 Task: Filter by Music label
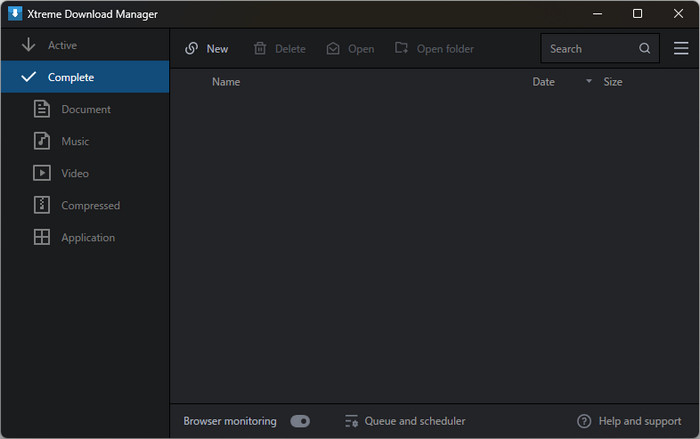75,142
